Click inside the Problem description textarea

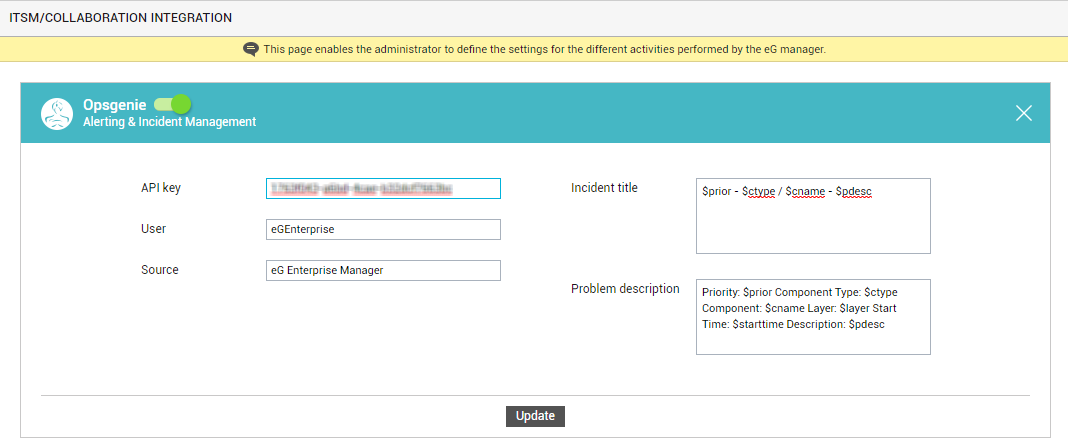[813, 317]
